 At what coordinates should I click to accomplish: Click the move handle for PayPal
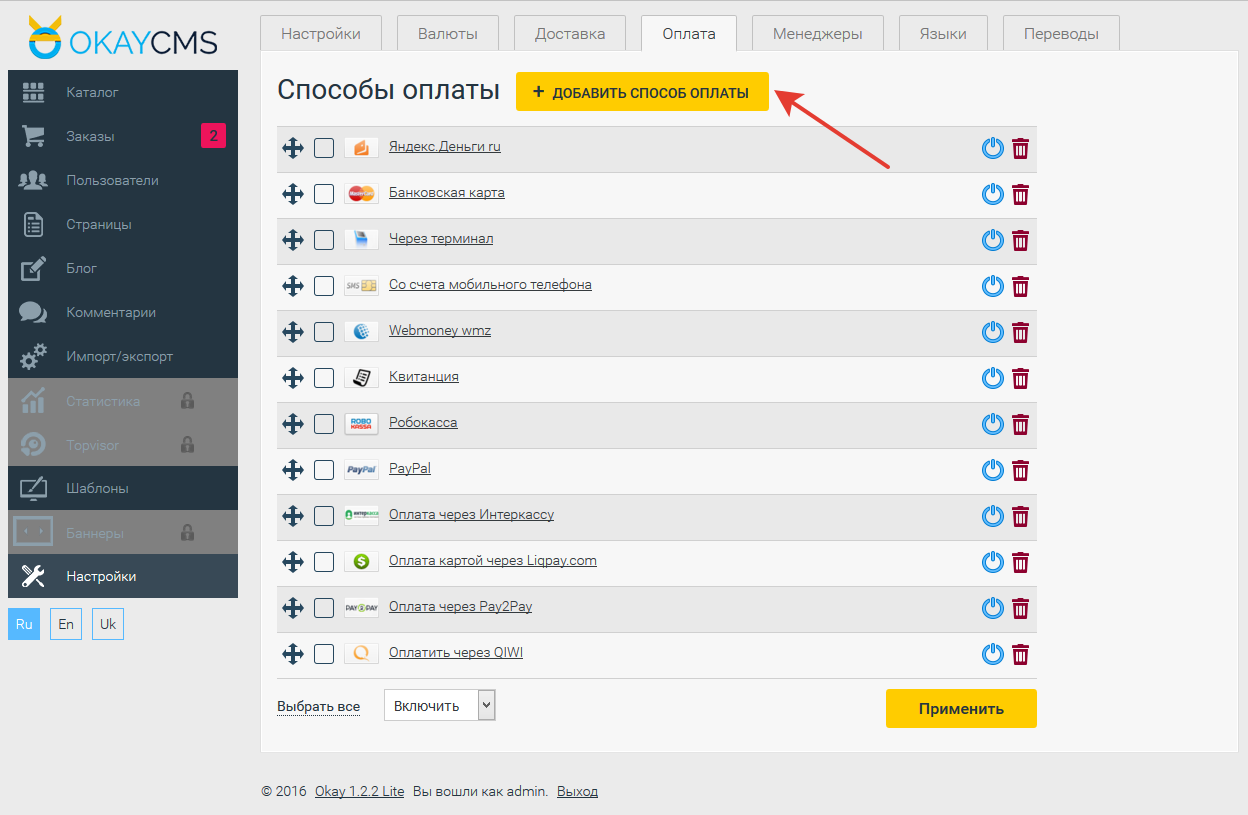pos(293,470)
